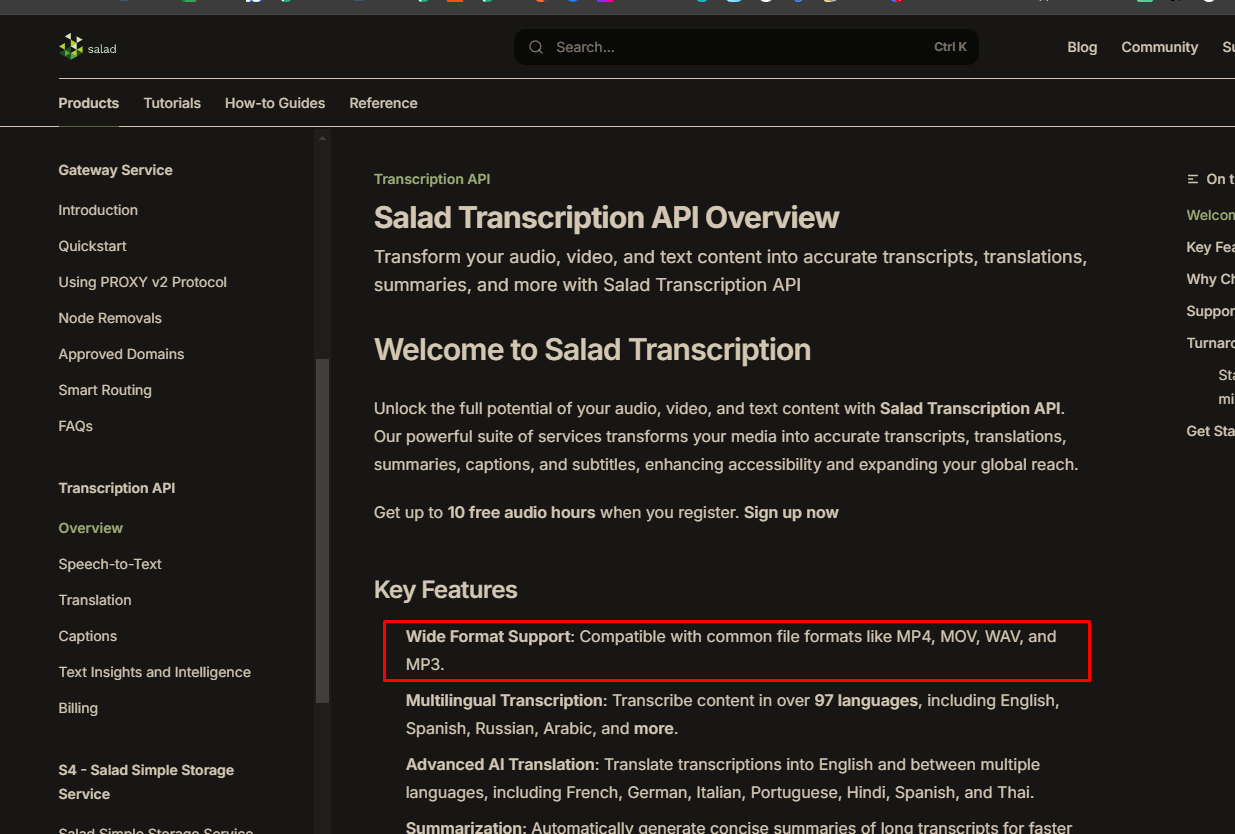The width and height of the screenshot is (1235, 834).
Task: Open Quickstart in Gateway Service sidebar
Action: coord(92,246)
